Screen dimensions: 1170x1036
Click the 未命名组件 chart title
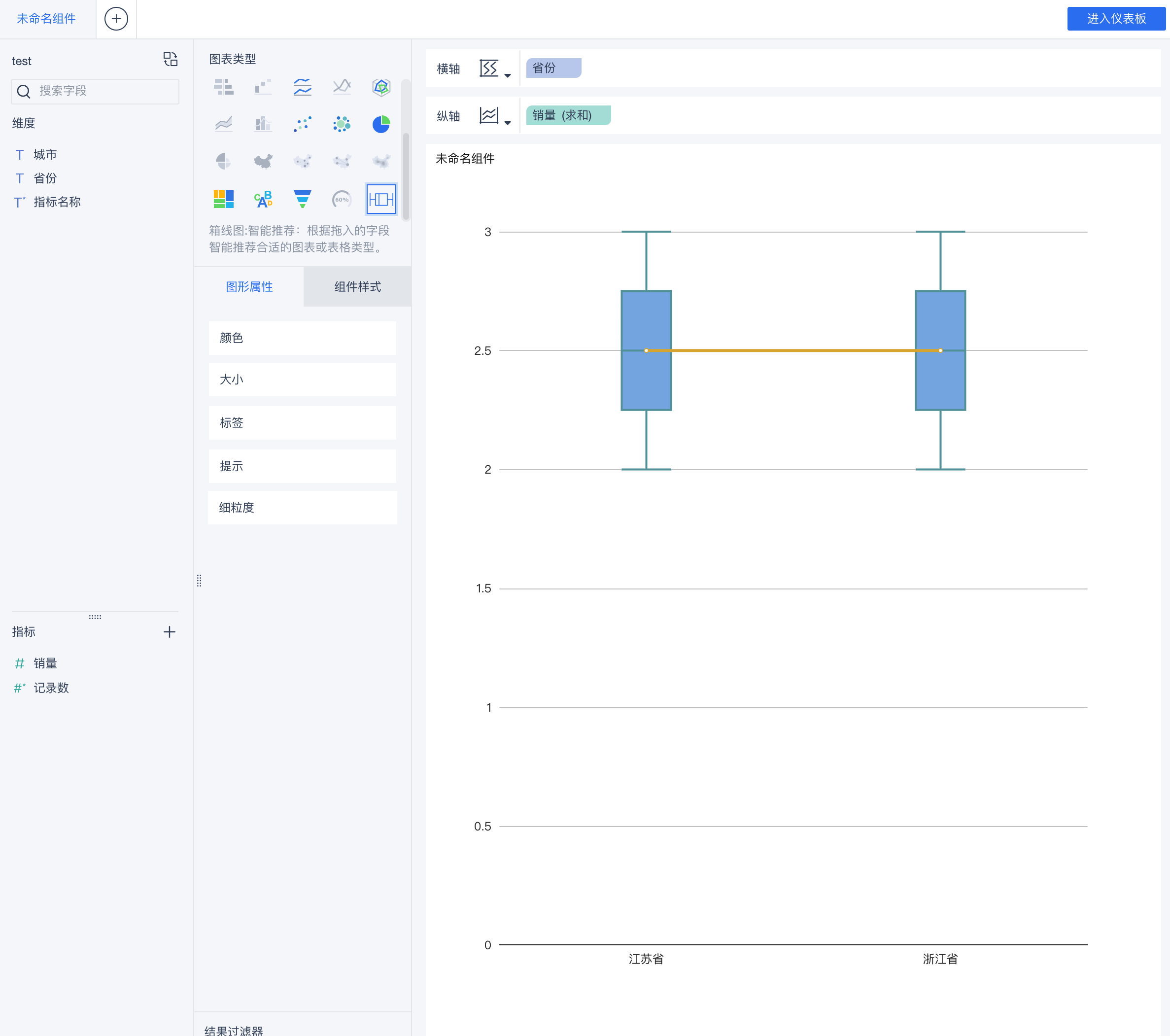[x=465, y=159]
